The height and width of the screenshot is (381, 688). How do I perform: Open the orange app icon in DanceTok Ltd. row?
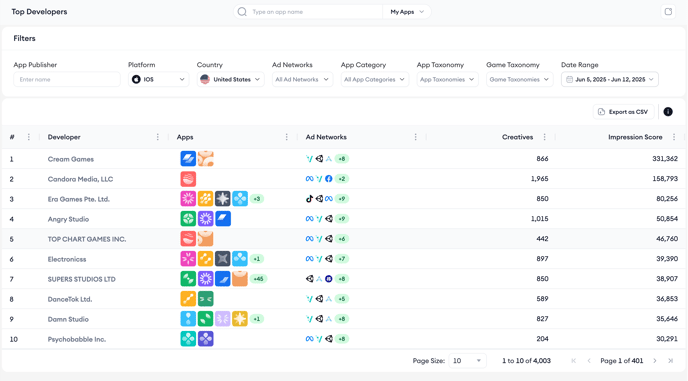pyautogui.click(x=188, y=299)
